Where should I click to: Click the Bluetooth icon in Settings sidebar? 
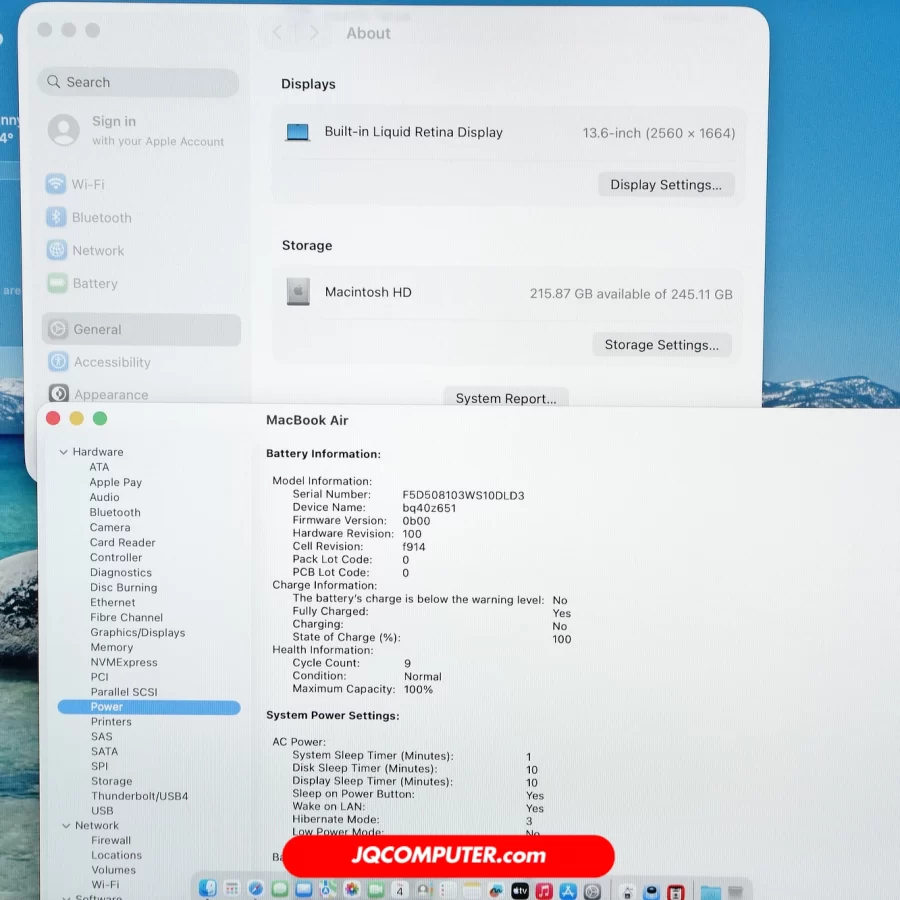click(x=57, y=217)
